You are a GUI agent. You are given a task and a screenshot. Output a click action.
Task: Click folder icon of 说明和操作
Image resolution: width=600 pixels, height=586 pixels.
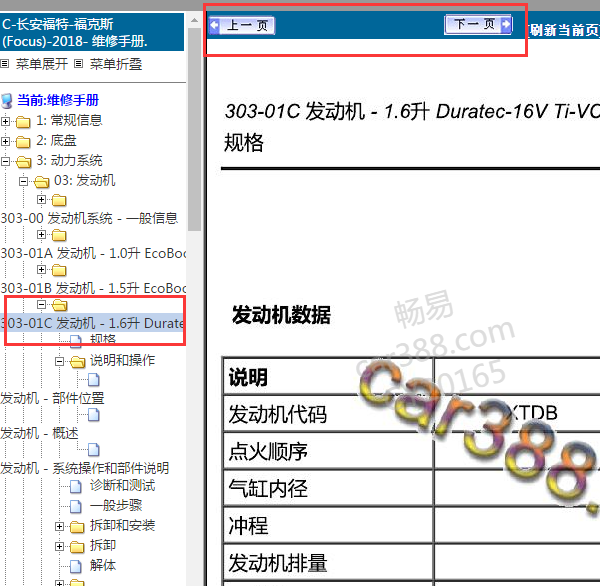(78, 361)
